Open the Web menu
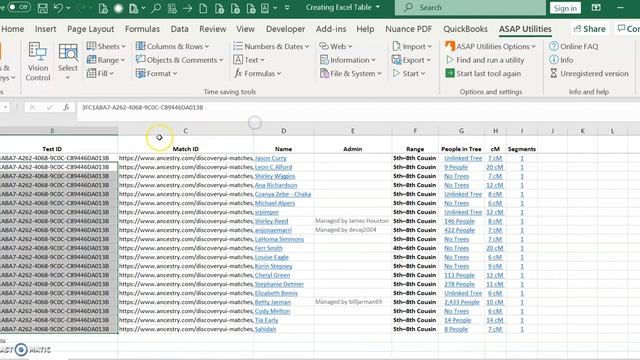Image resolution: width=640 pixels, height=360 pixels. (336, 47)
